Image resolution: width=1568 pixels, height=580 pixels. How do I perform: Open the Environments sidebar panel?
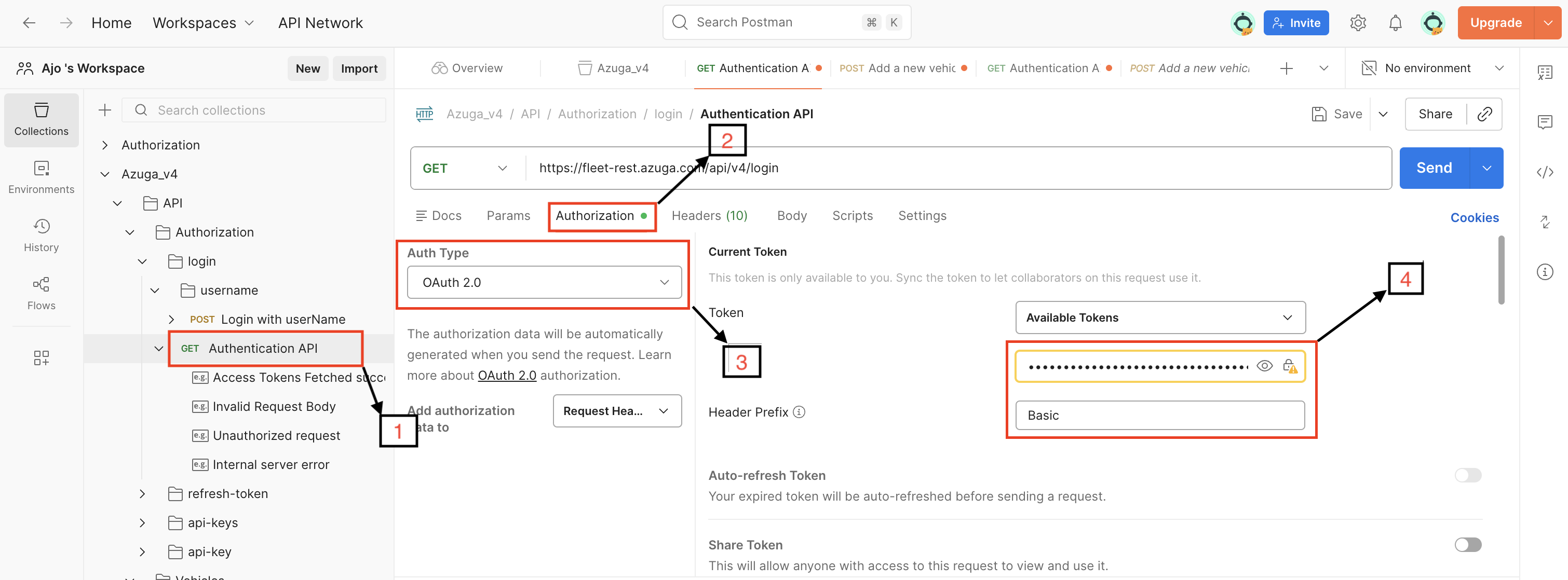41,176
